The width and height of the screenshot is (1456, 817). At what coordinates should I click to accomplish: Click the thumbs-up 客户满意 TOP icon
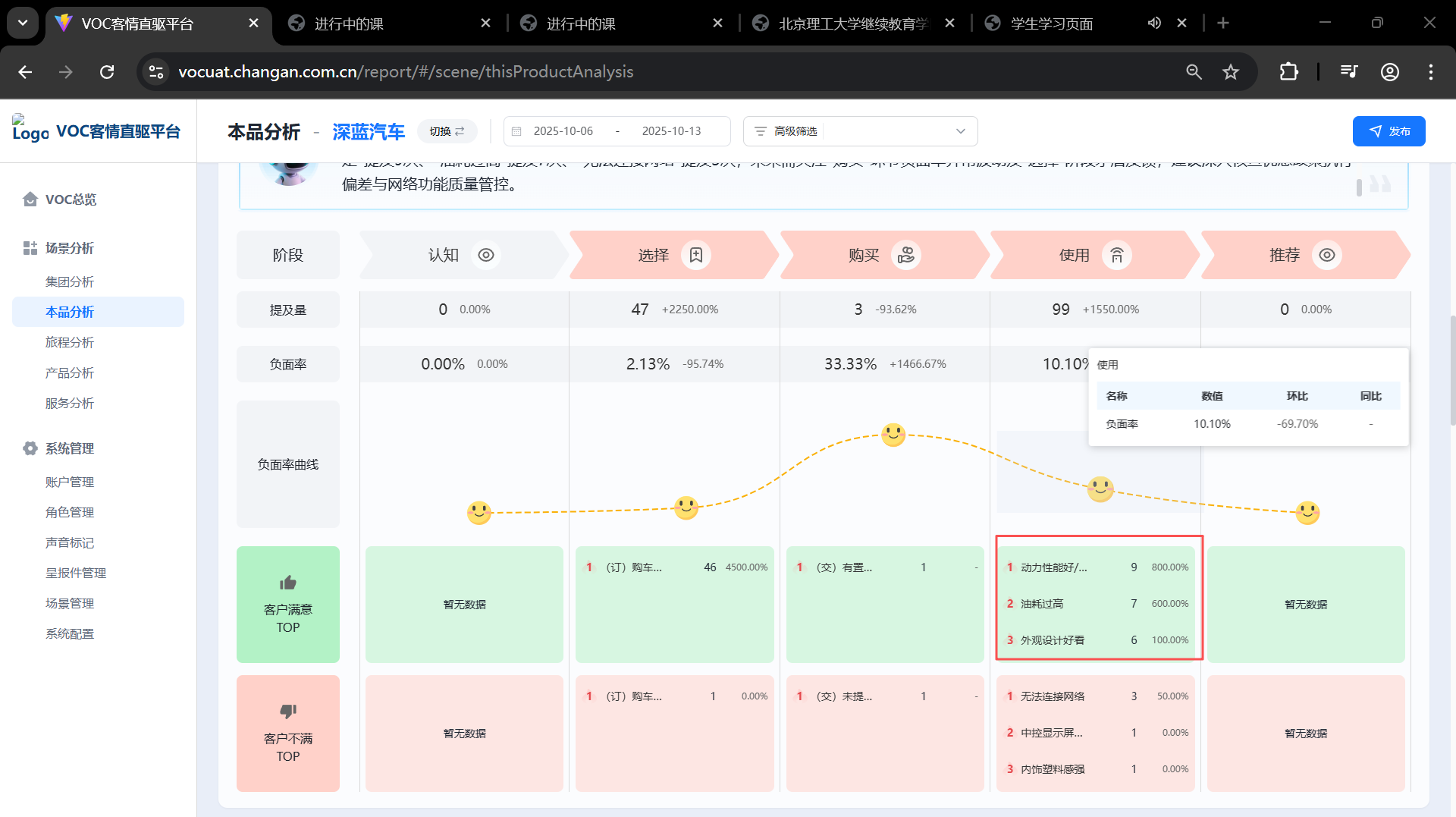288,583
